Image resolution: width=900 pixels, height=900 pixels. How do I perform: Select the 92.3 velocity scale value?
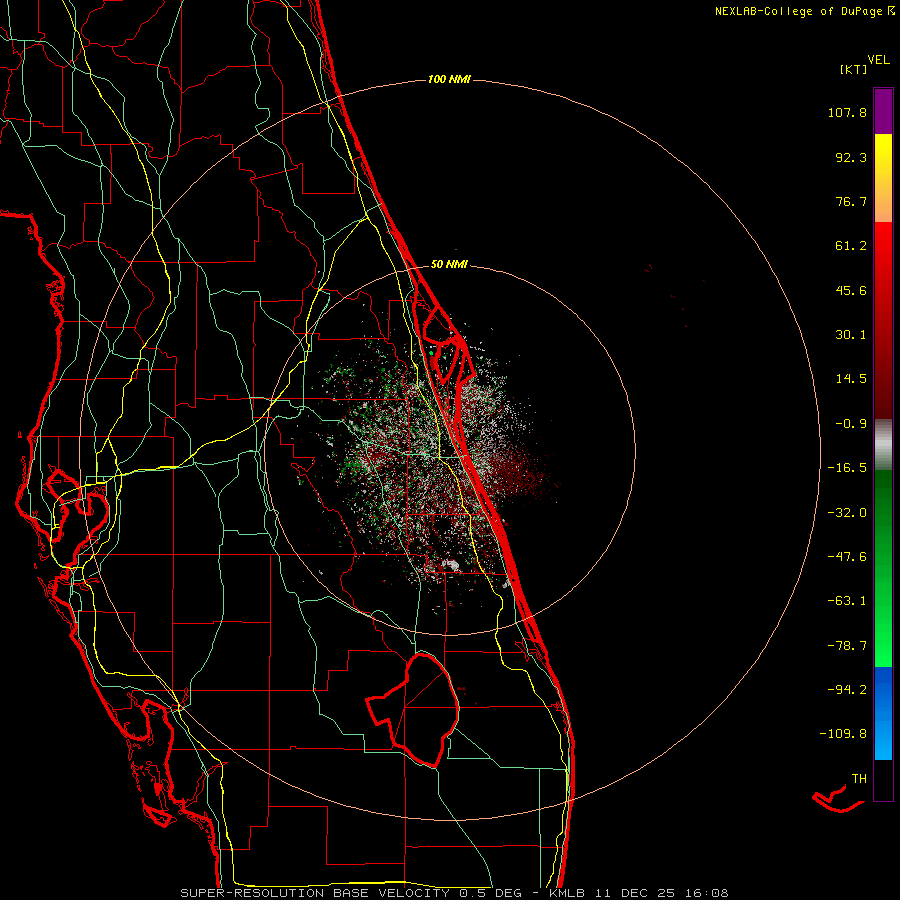point(851,157)
